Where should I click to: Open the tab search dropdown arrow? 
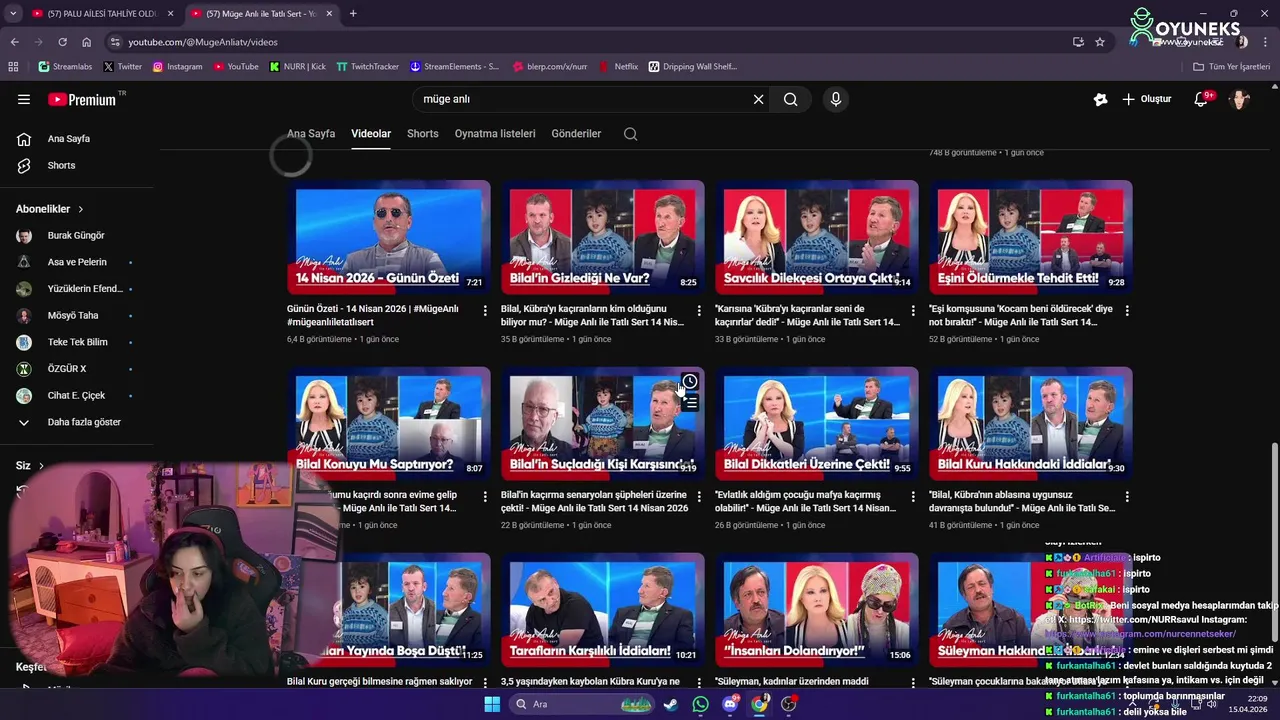tap(12, 14)
